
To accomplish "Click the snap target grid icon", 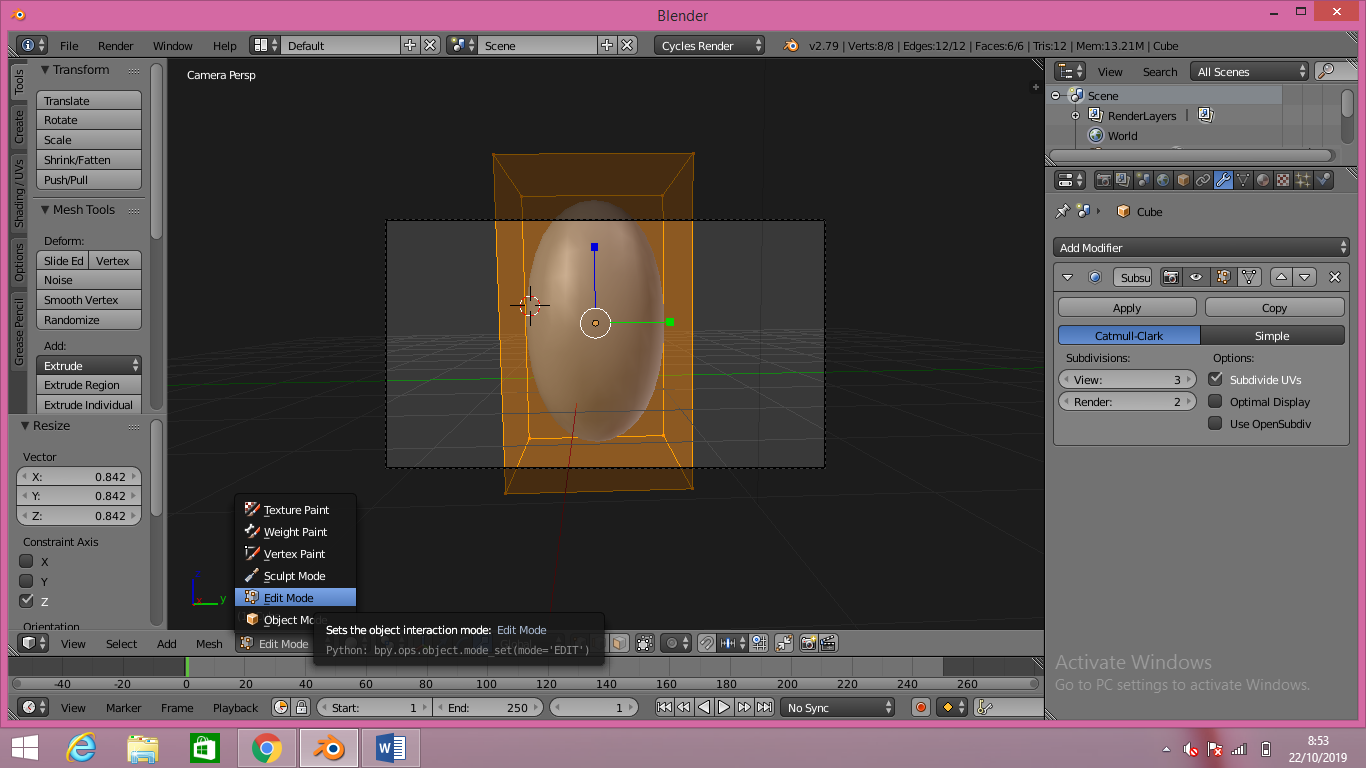I will click(x=759, y=643).
